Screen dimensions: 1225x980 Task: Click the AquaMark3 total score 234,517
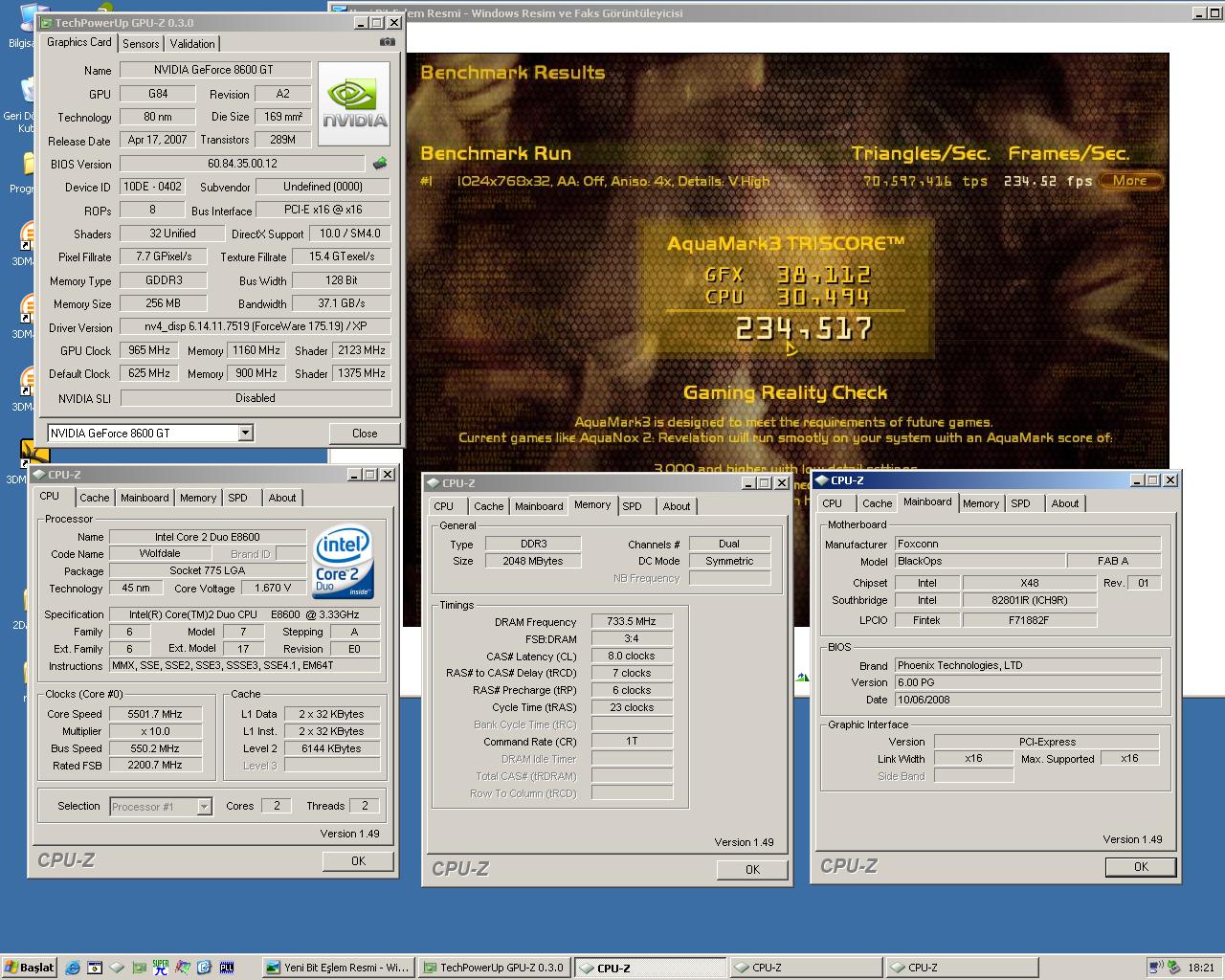tap(804, 329)
